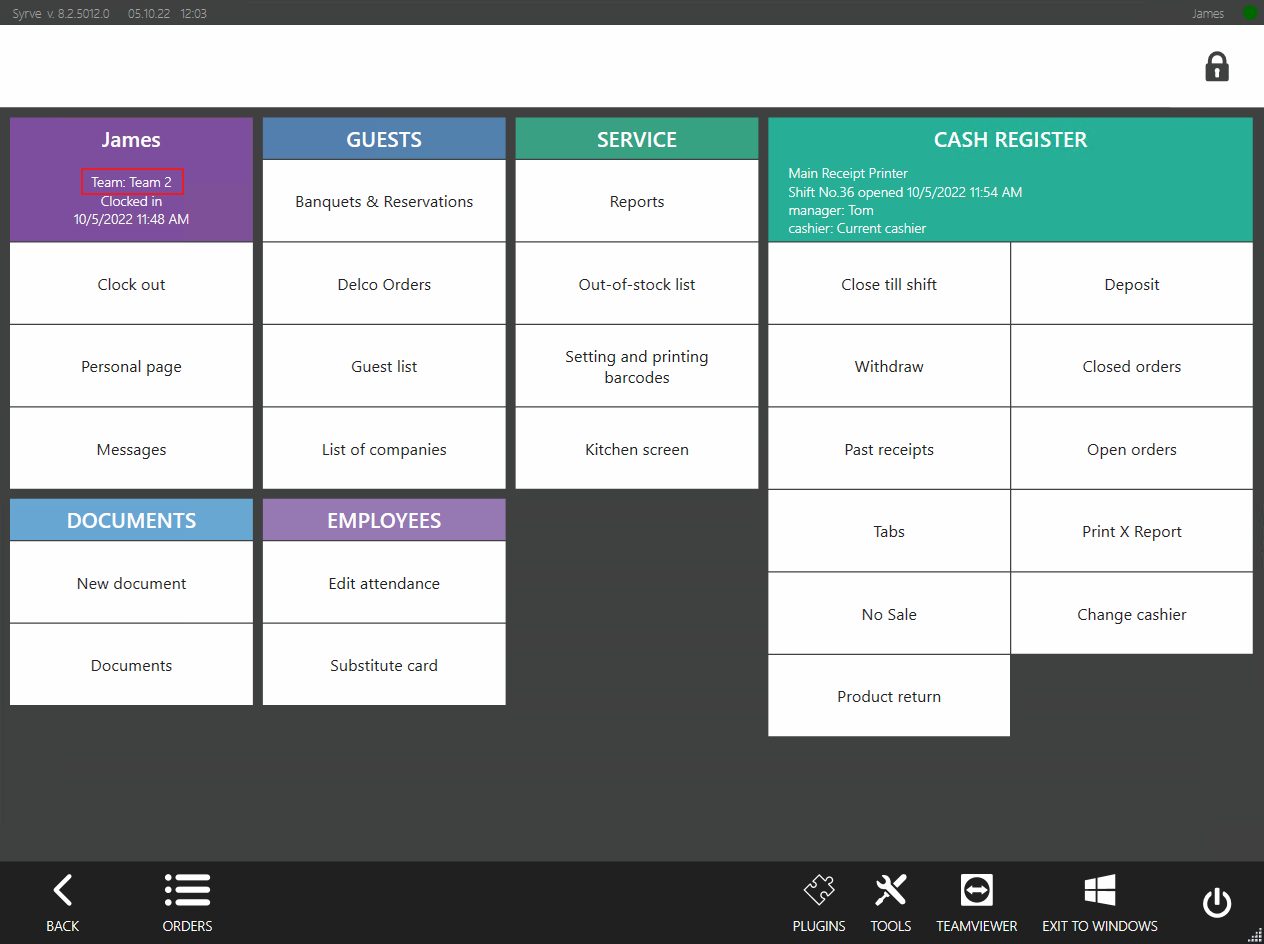Click the Product return button
Screen dimensions: 1264x944
point(889,696)
